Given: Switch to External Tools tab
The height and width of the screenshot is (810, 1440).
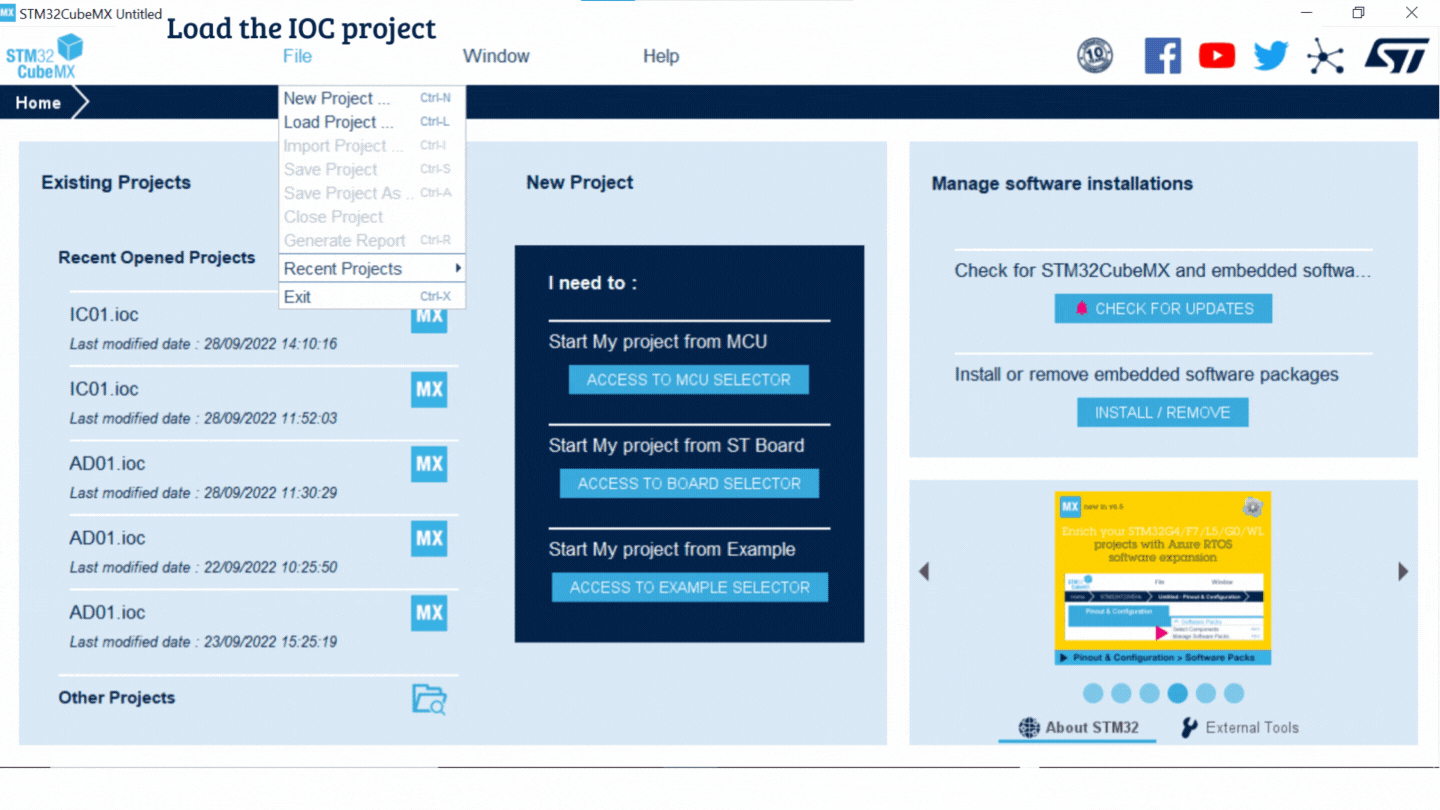Looking at the screenshot, I should coord(1239,727).
